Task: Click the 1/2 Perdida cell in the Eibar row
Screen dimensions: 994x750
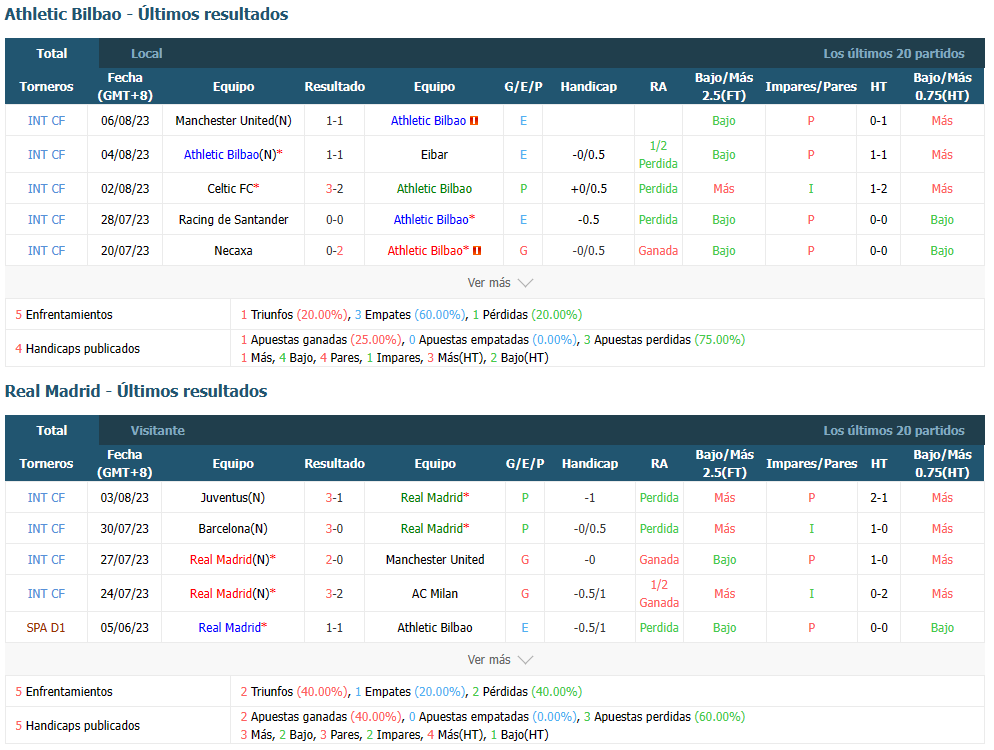Action: click(x=658, y=155)
